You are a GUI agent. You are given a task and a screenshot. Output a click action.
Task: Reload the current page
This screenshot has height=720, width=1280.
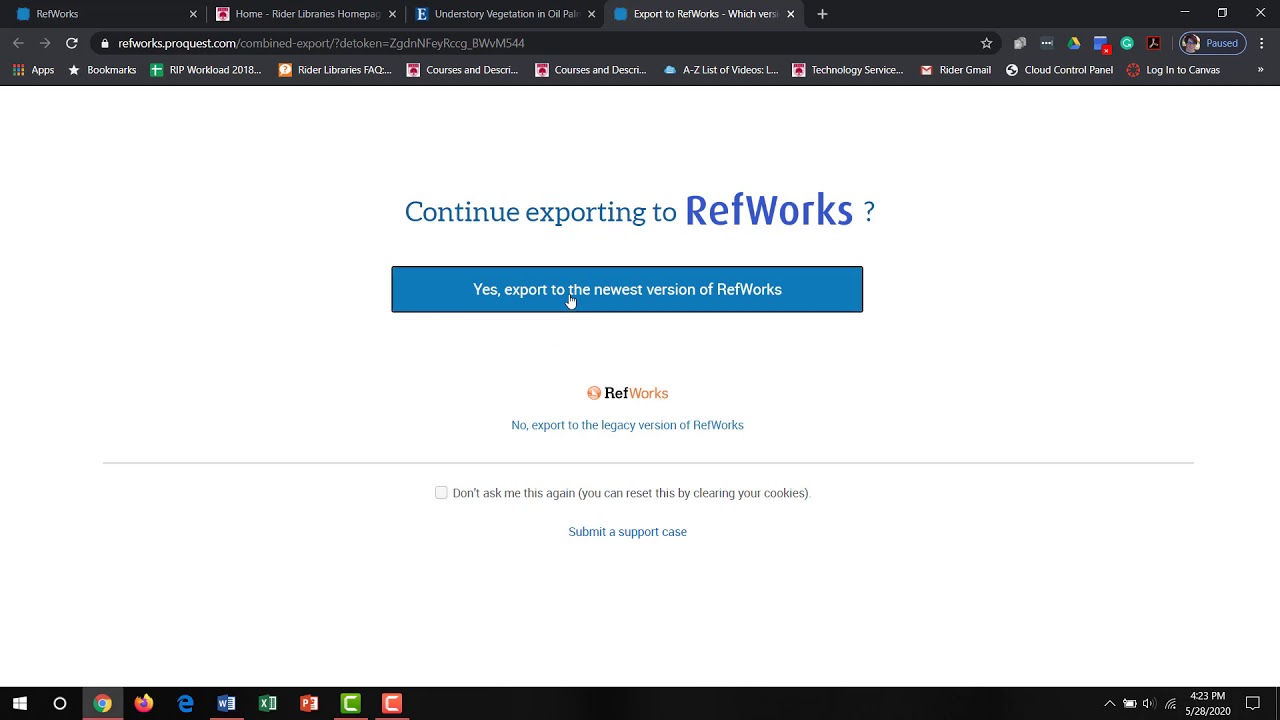pyautogui.click(x=72, y=43)
